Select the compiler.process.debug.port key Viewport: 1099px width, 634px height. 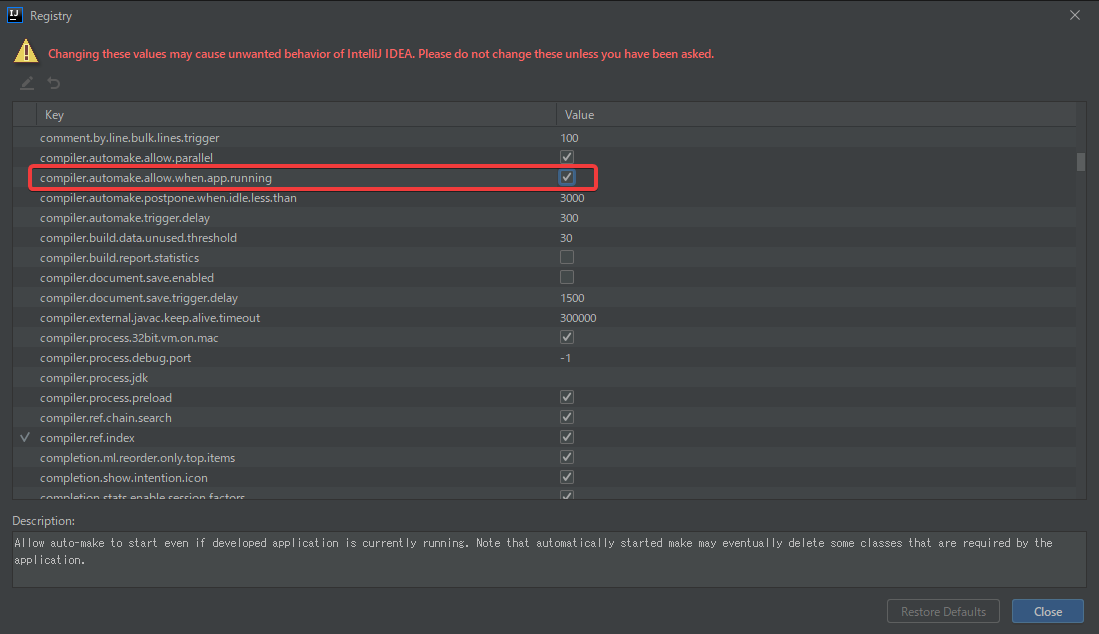point(115,358)
